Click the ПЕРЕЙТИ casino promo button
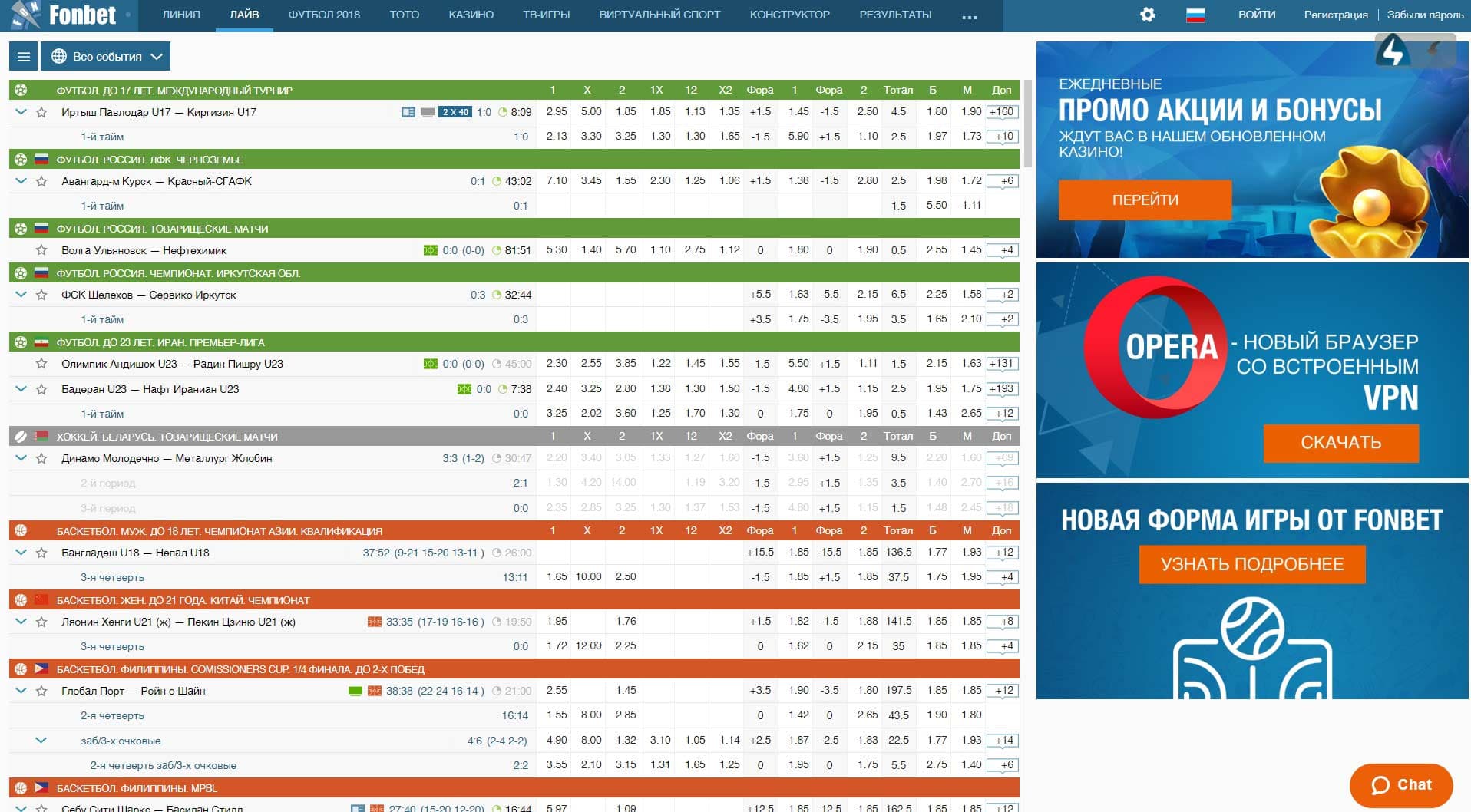This screenshot has height=812, width=1471. click(x=1145, y=200)
